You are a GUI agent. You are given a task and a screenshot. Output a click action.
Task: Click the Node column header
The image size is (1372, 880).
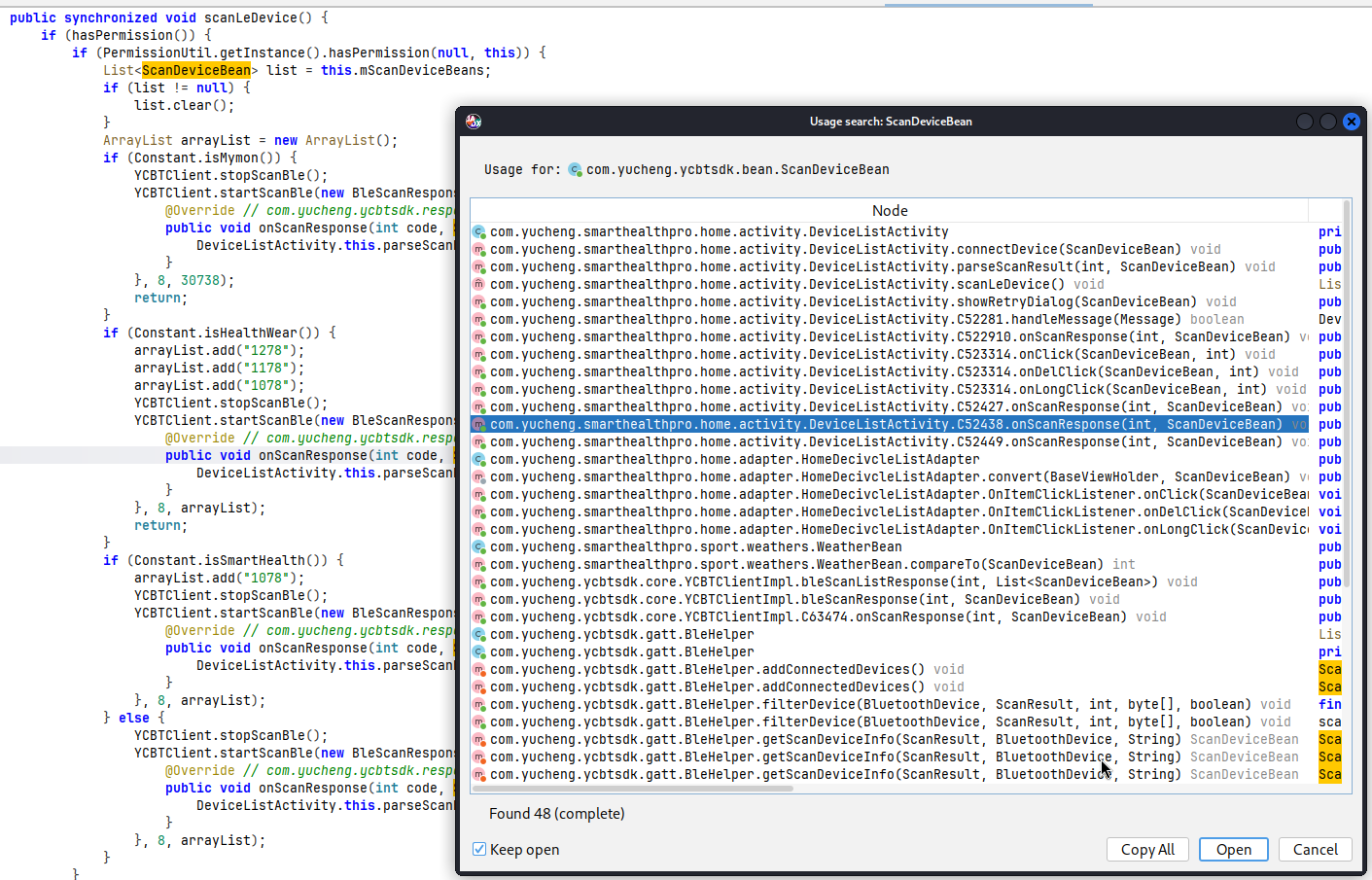pos(890,211)
